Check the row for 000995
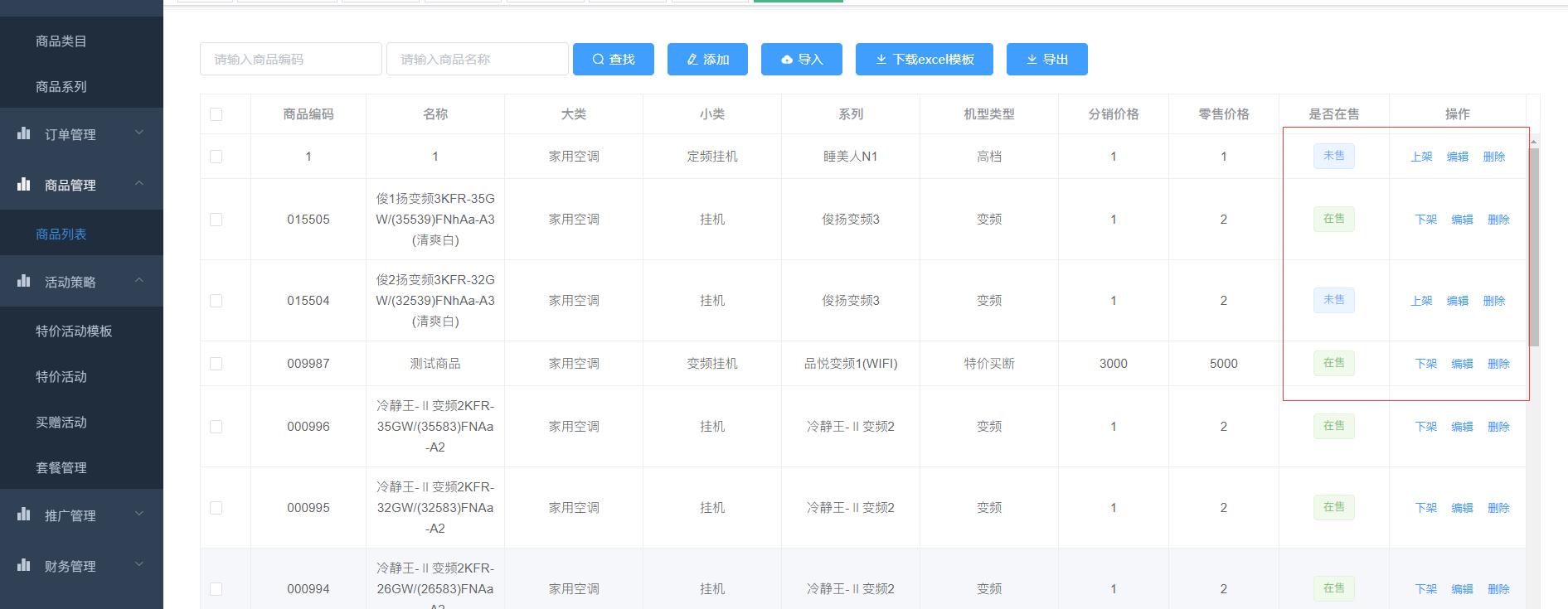This screenshot has height=609, width=1568. click(x=216, y=508)
